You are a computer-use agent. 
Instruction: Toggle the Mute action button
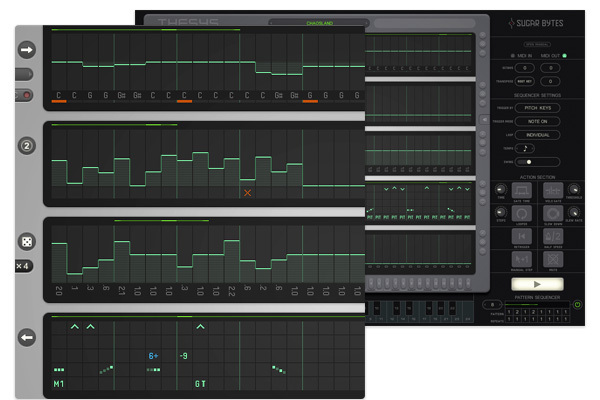(x=553, y=260)
